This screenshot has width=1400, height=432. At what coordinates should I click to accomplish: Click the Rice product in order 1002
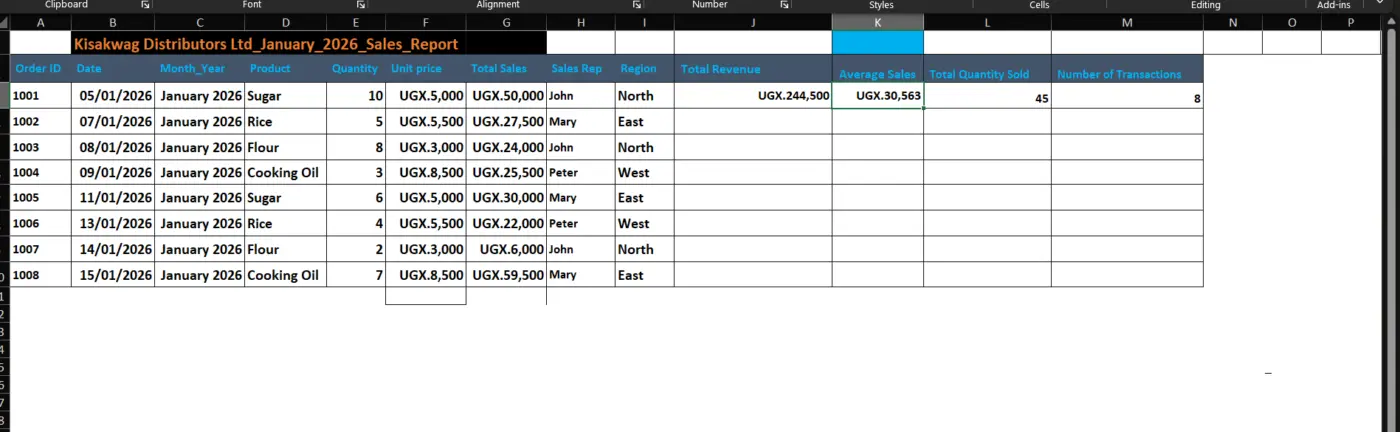pyautogui.click(x=286, y=121)
